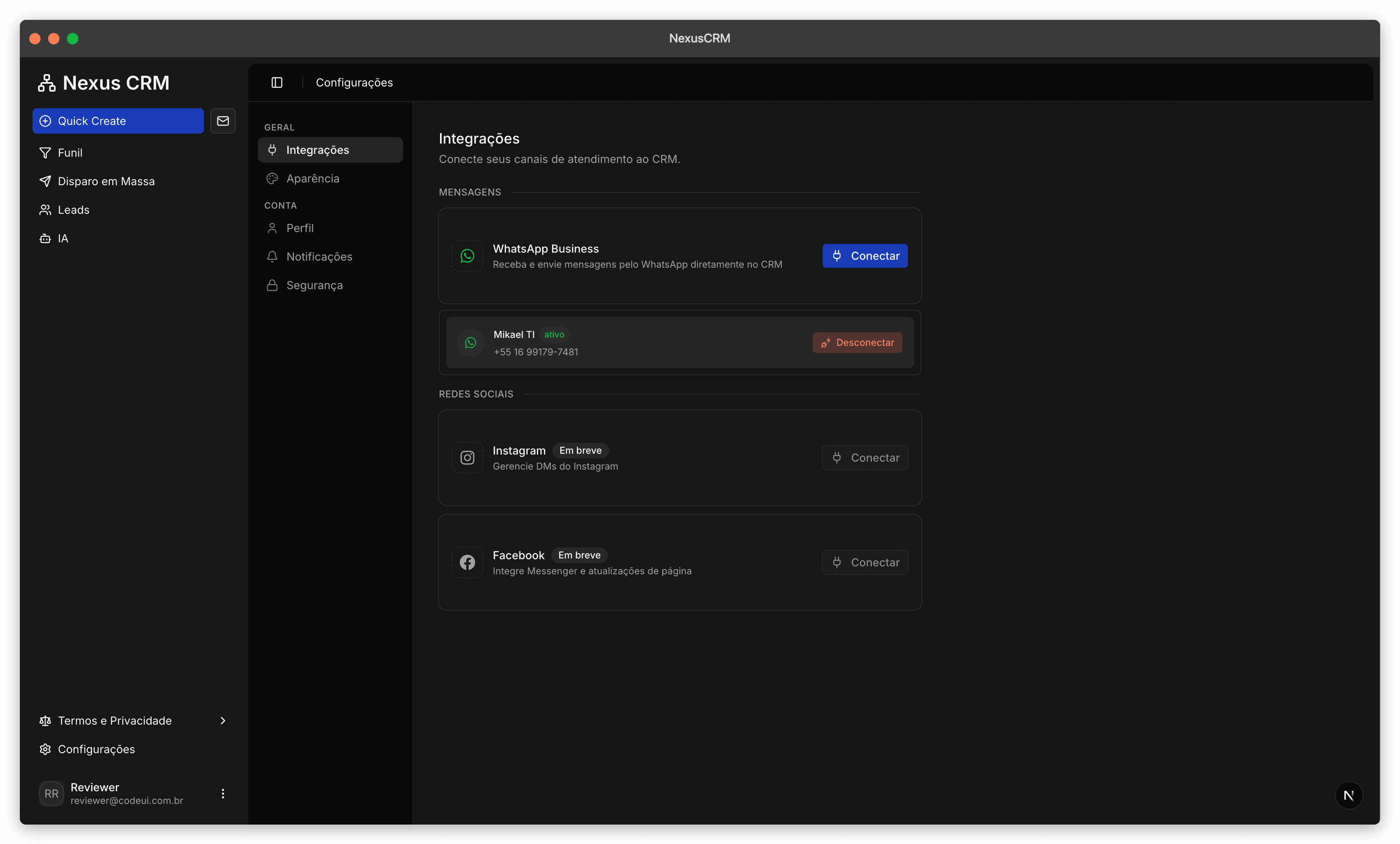Click the Segurança lock icon
The height and width of the screenshot is (844, 1400).
tap(272, 285)
